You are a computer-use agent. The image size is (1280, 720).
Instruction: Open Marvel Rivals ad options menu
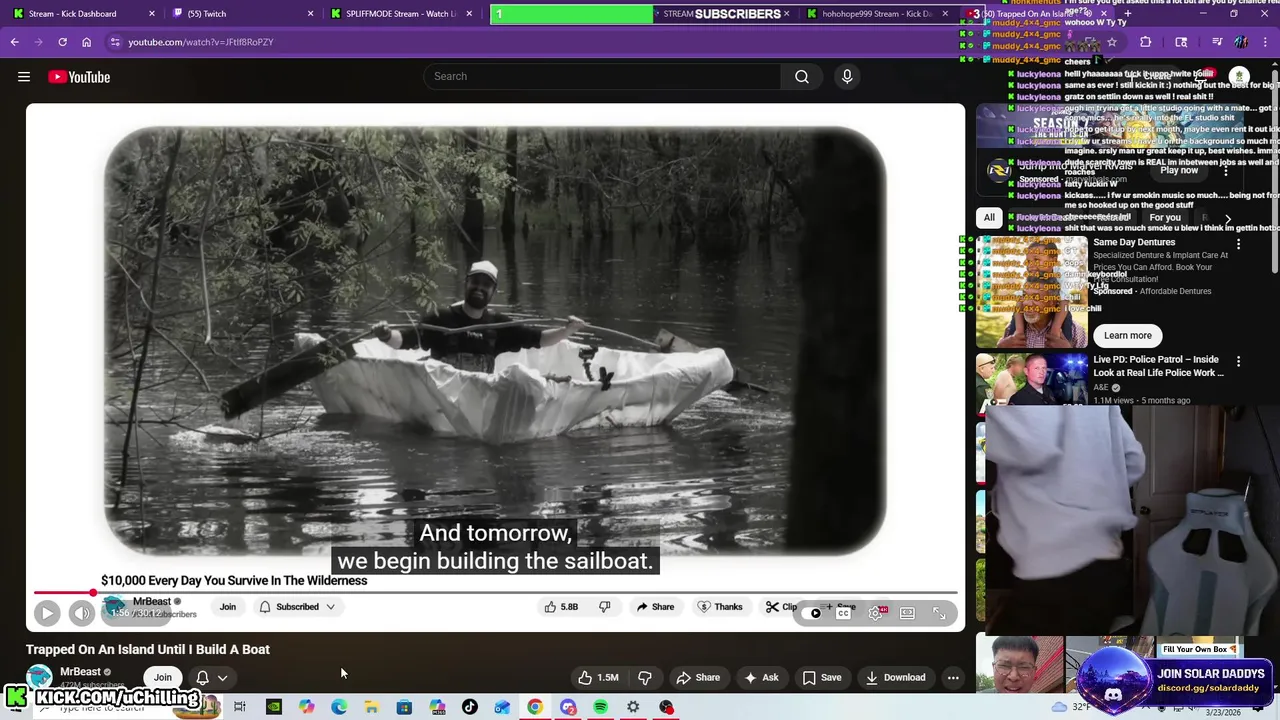pos(1226,171)
